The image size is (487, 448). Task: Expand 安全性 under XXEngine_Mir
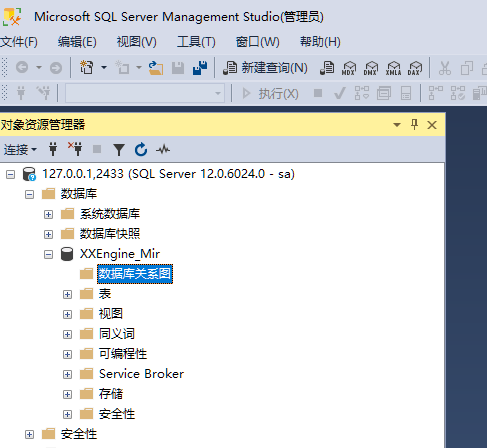click(67, 414)
